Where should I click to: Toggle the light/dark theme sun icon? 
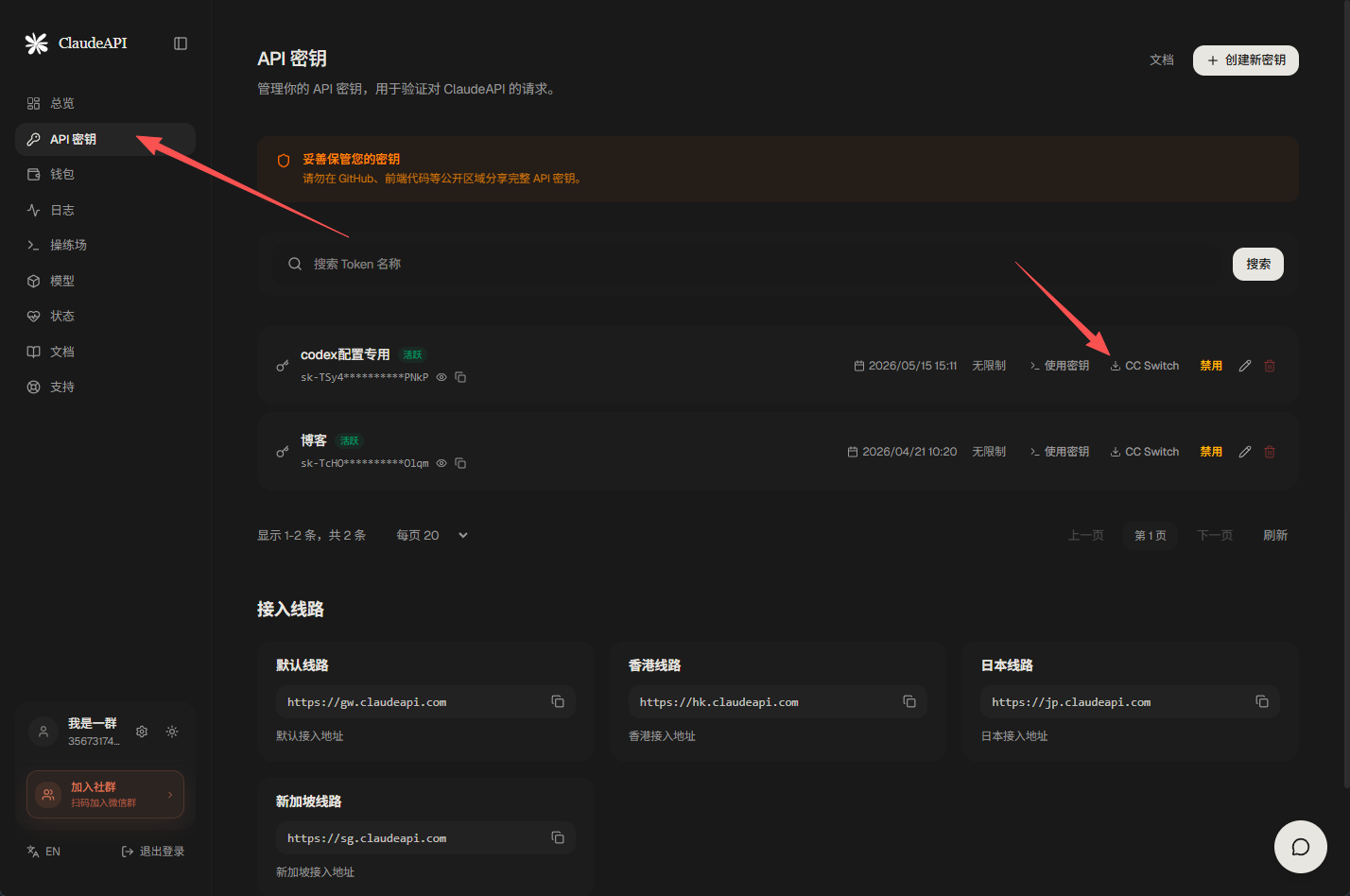172,732
